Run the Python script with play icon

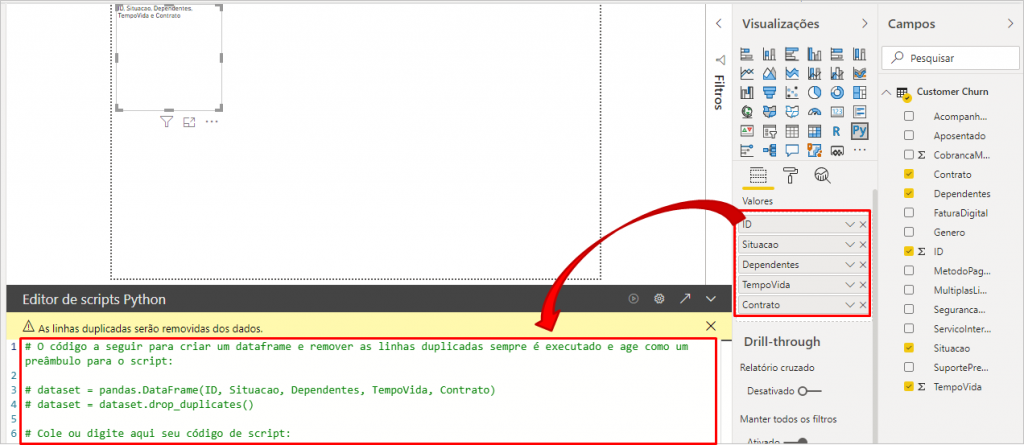[x=633, y=298]
